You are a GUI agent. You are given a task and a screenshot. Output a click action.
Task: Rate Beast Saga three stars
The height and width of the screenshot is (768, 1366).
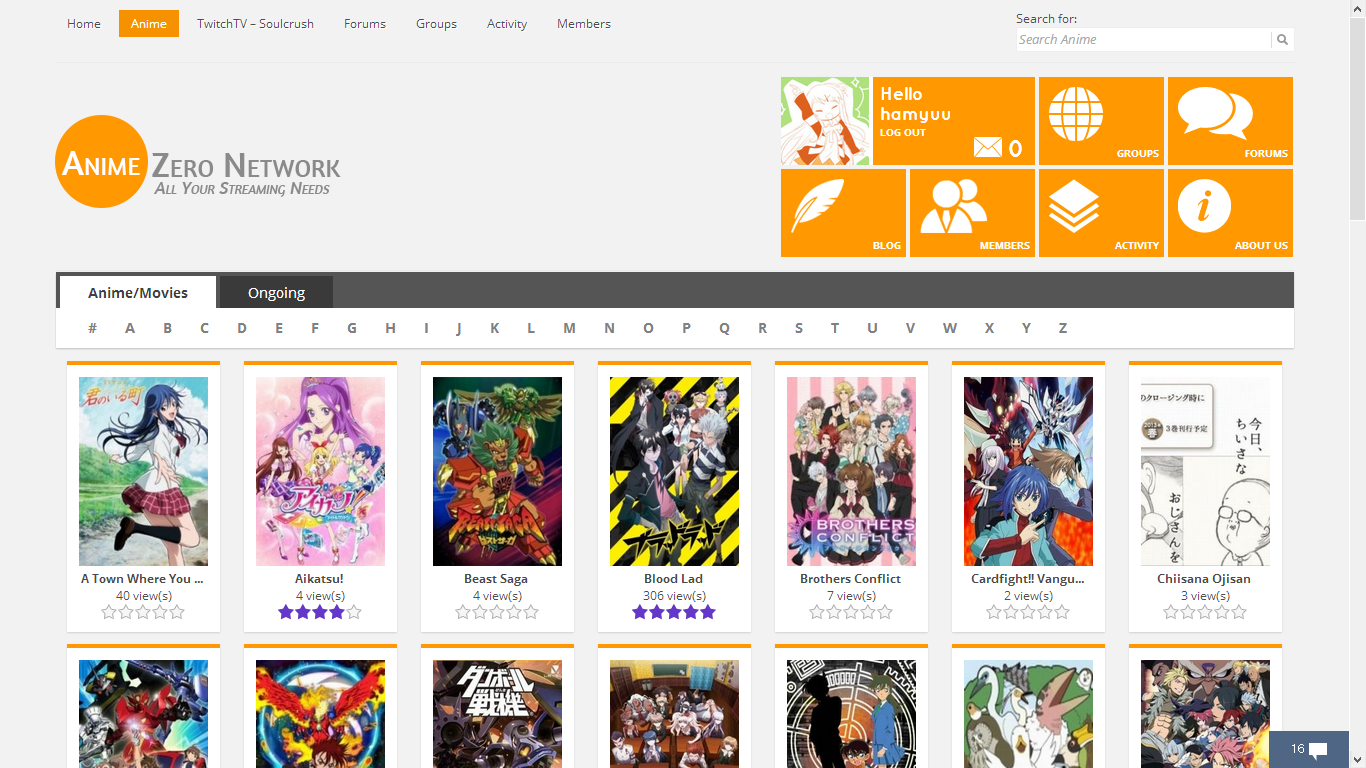(x=497, y=612)
